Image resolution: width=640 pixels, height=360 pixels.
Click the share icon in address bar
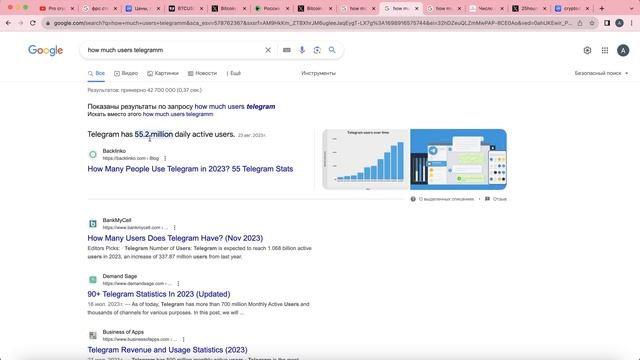coord(580,23)
